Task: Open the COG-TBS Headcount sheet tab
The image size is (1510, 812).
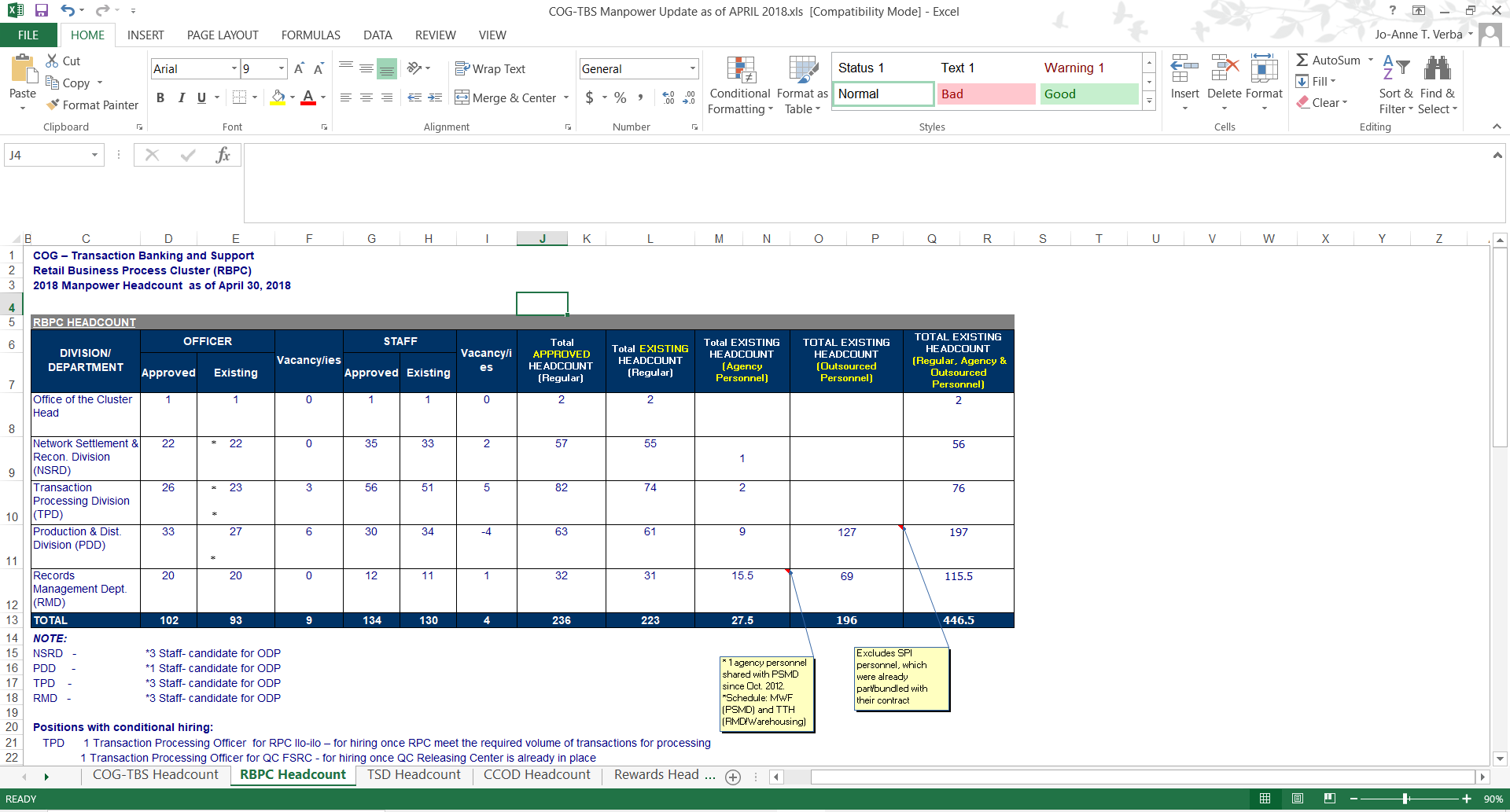Action: pyautogui.click(x=156, y=775)
